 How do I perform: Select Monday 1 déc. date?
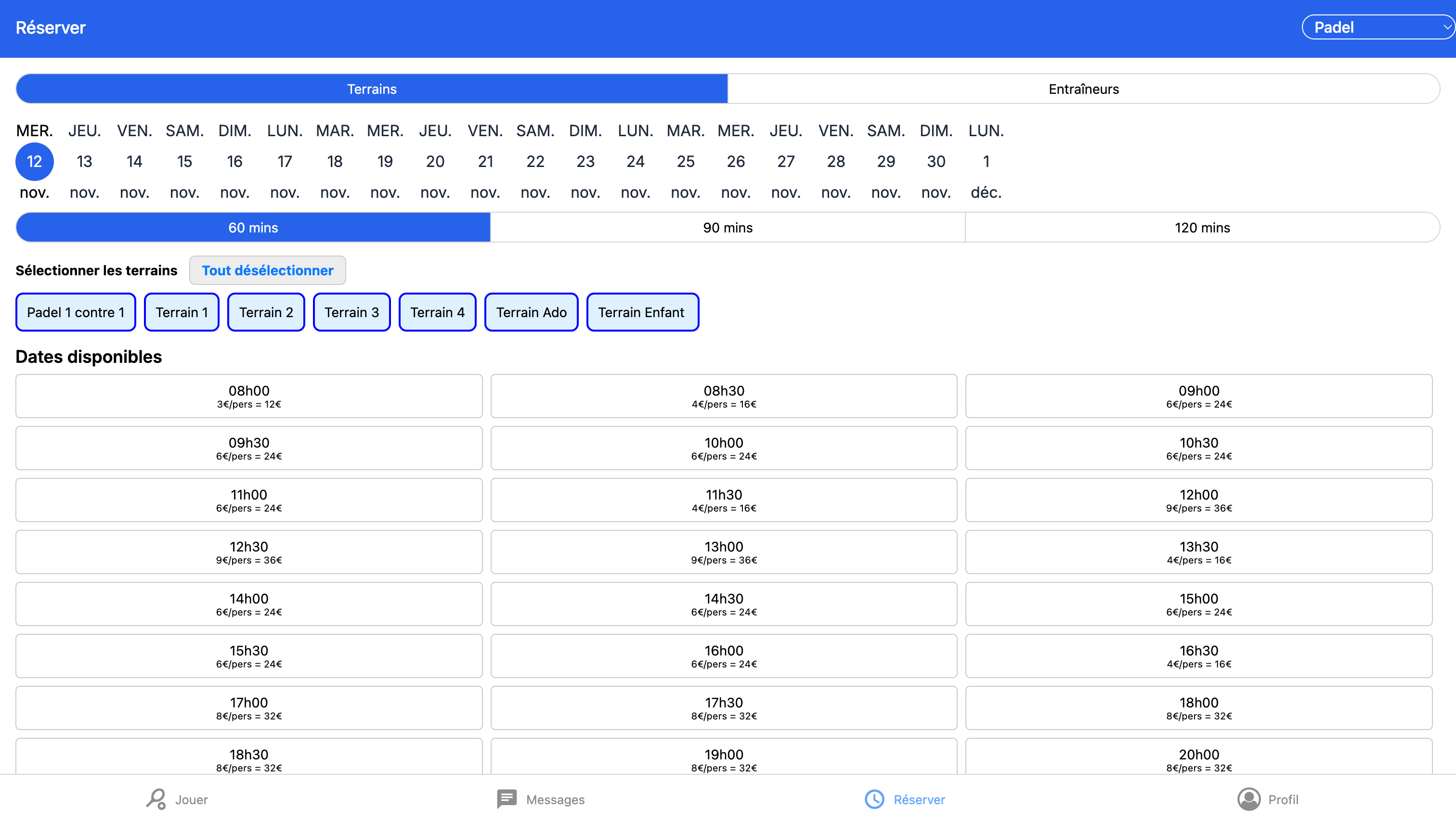tap(986, 162)
